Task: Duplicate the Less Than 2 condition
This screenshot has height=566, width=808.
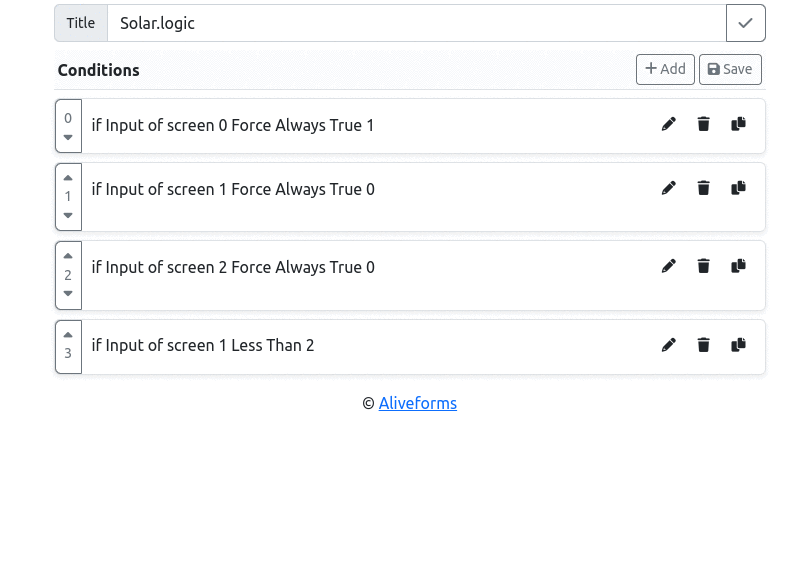Action: [738, 345]
